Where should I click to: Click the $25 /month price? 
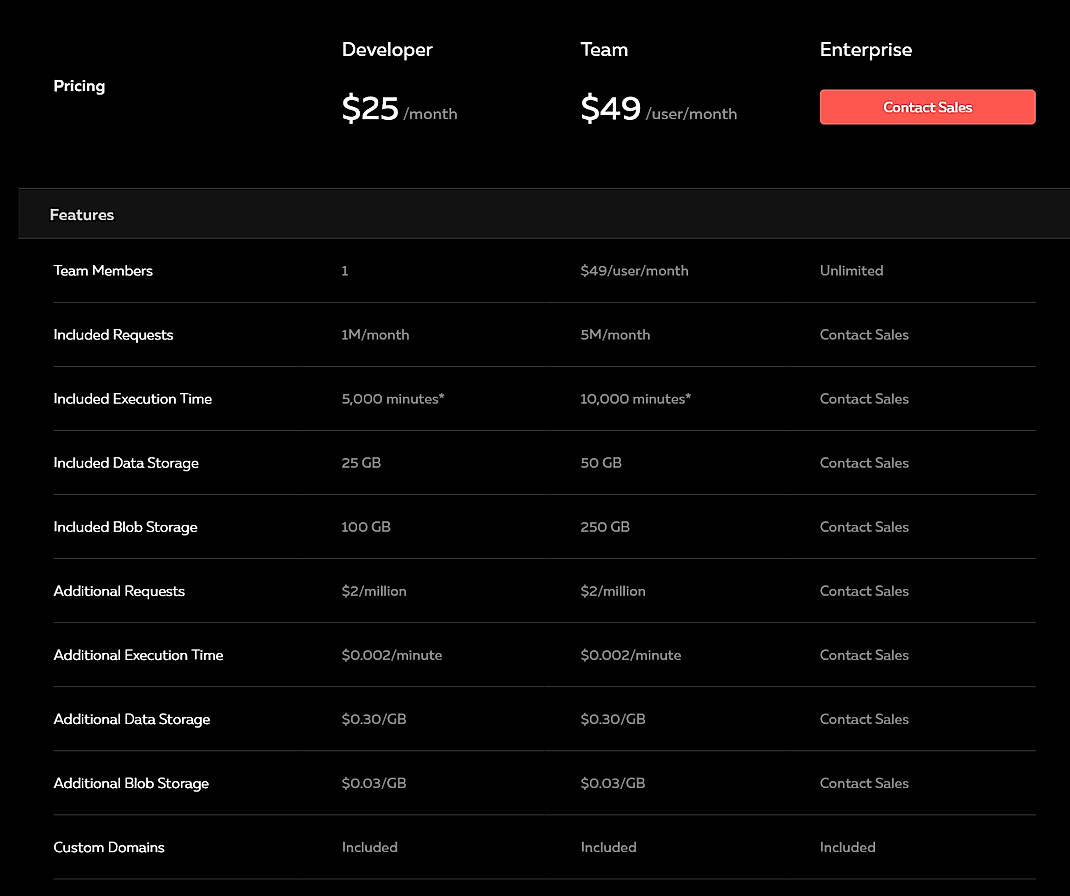pos(399,108)
